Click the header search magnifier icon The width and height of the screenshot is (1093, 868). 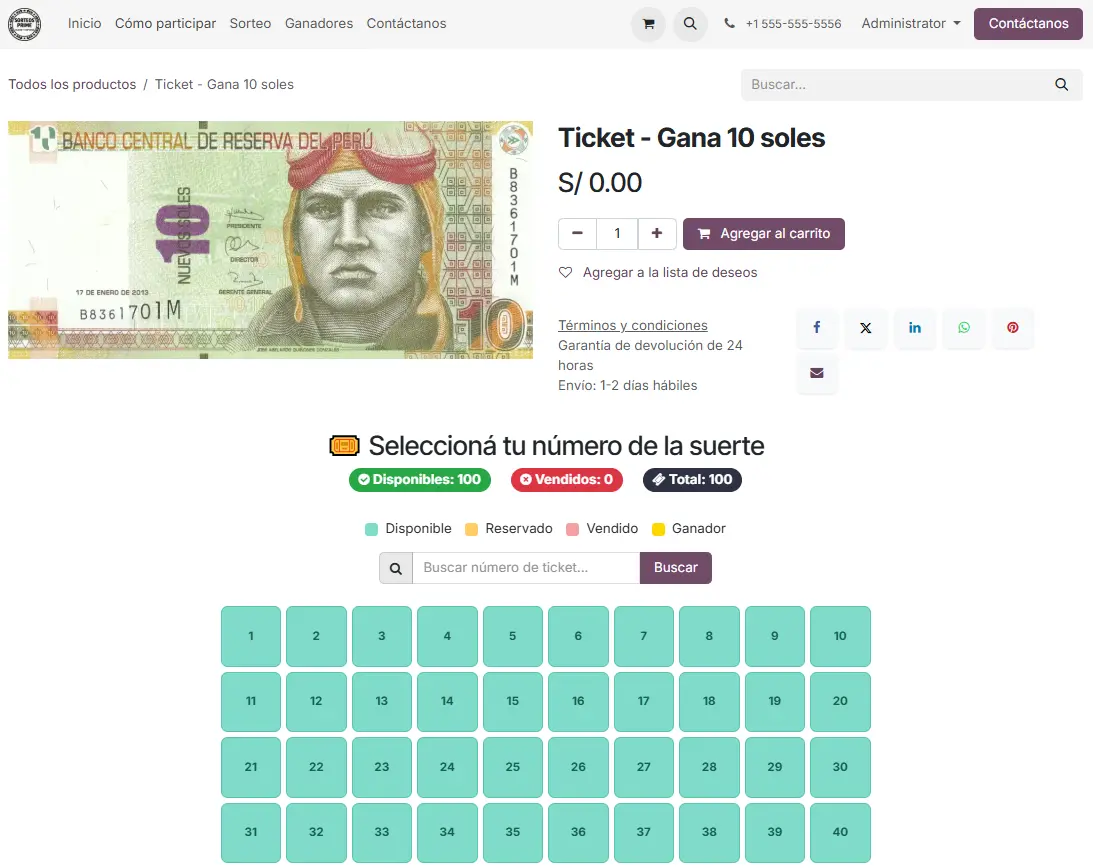coord(690,24)
